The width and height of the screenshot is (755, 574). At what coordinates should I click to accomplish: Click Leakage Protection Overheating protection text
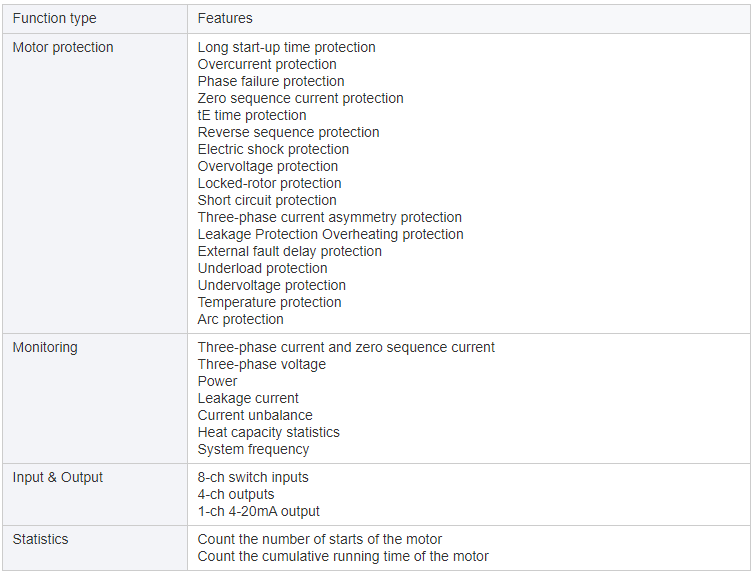(331, 234)
